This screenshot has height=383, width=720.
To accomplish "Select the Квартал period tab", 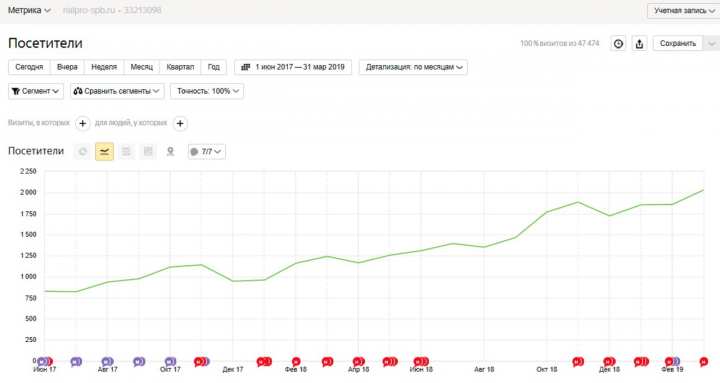I will point(180,67).
